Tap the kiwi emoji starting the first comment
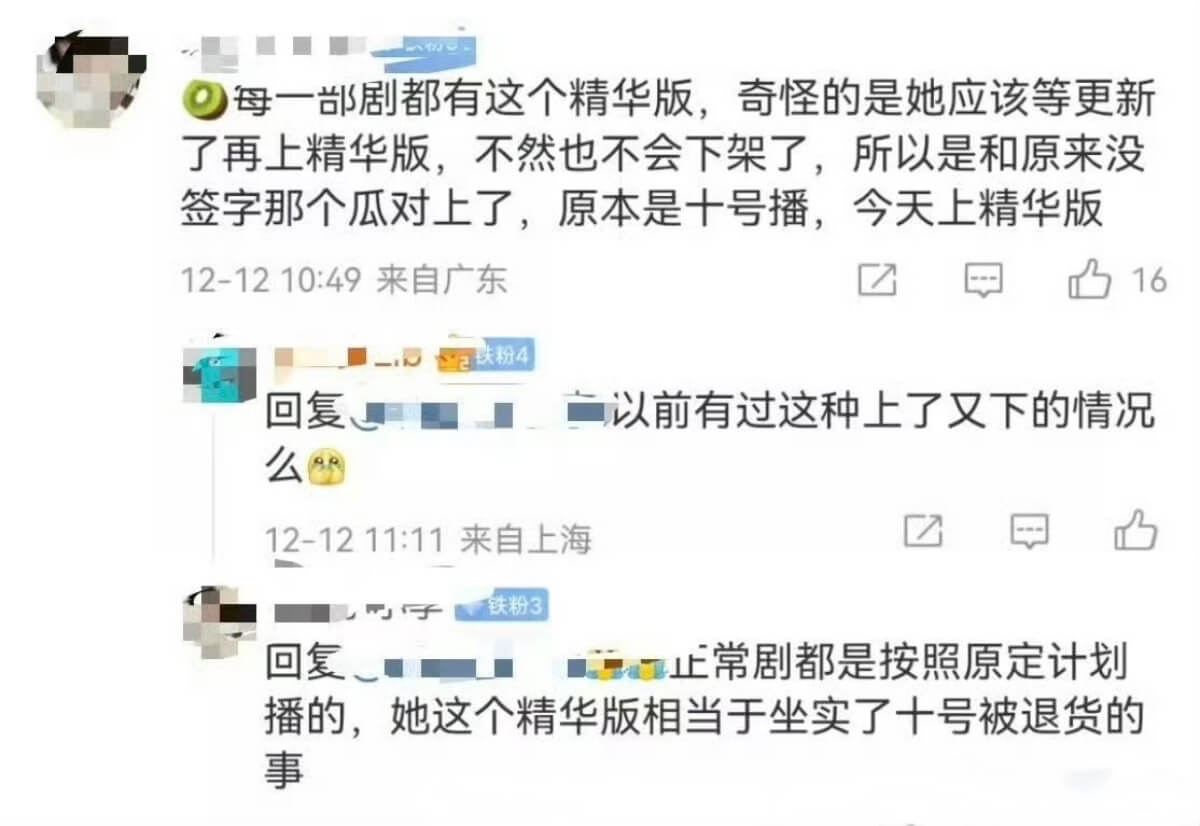 202,100
